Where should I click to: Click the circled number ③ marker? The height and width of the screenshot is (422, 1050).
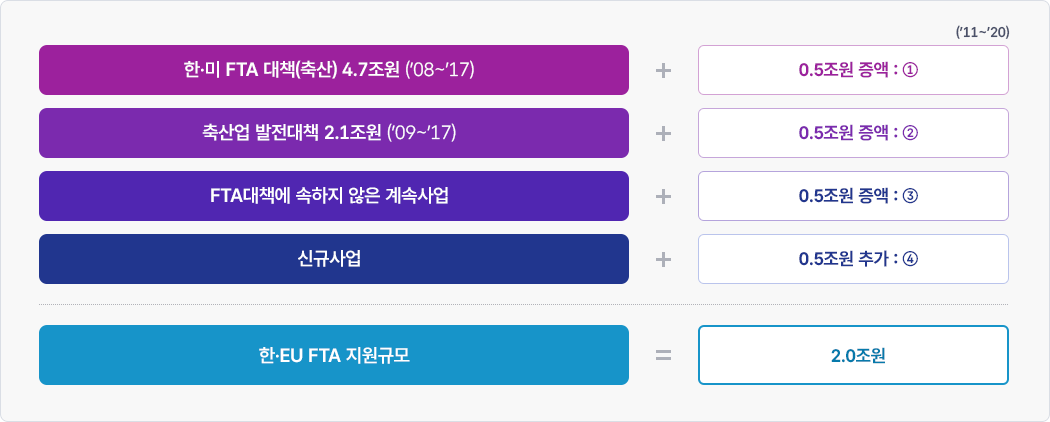pyautogui.click(x=910, y=196)
